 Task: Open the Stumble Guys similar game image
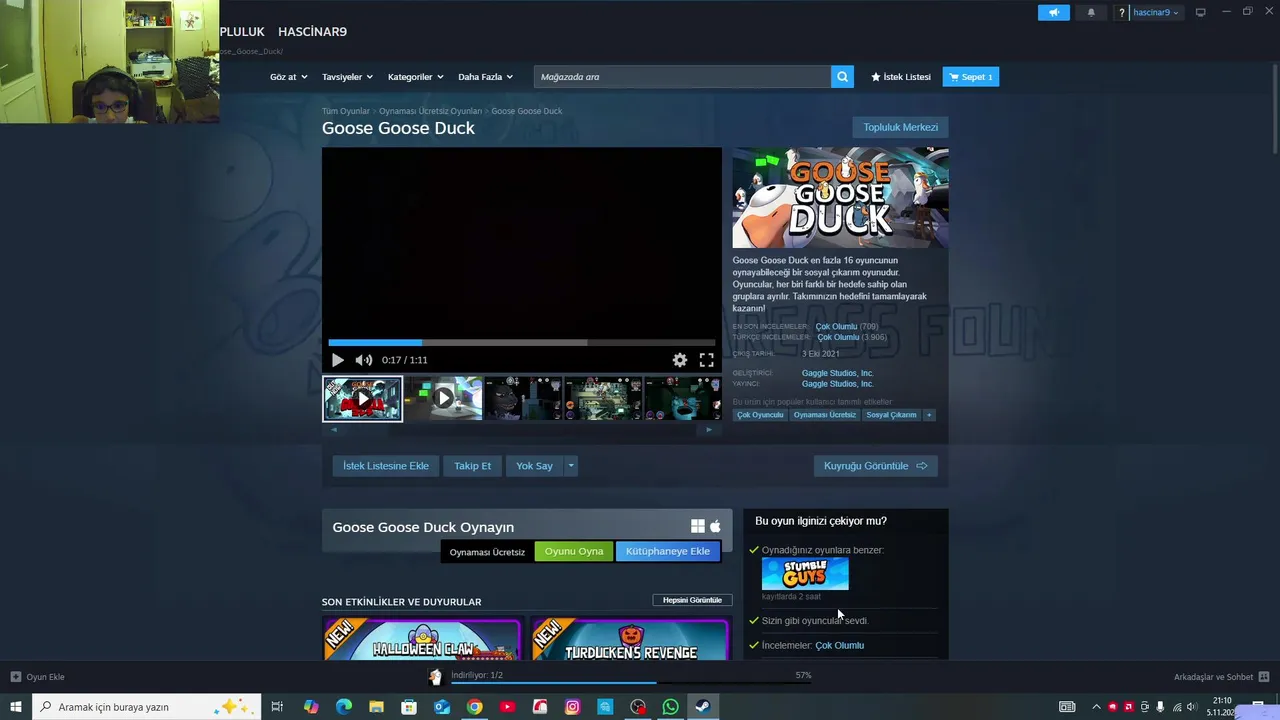(x=805, y=574)
